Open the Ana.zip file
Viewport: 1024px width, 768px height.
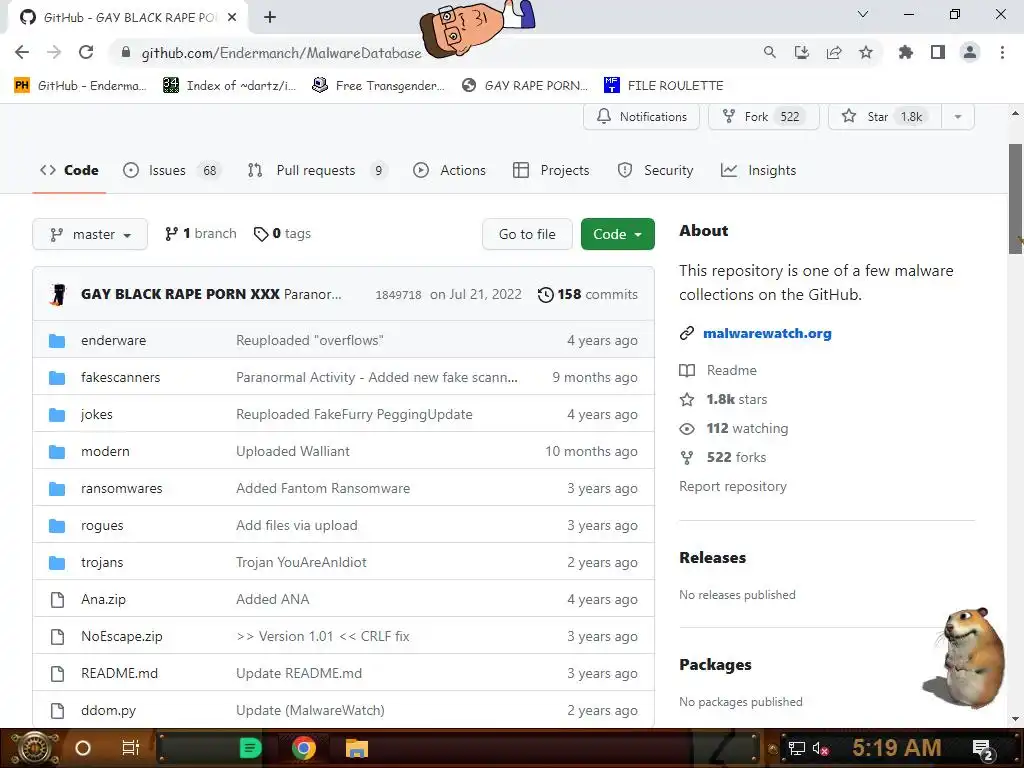pyautogui.click(x=103, y=600)
